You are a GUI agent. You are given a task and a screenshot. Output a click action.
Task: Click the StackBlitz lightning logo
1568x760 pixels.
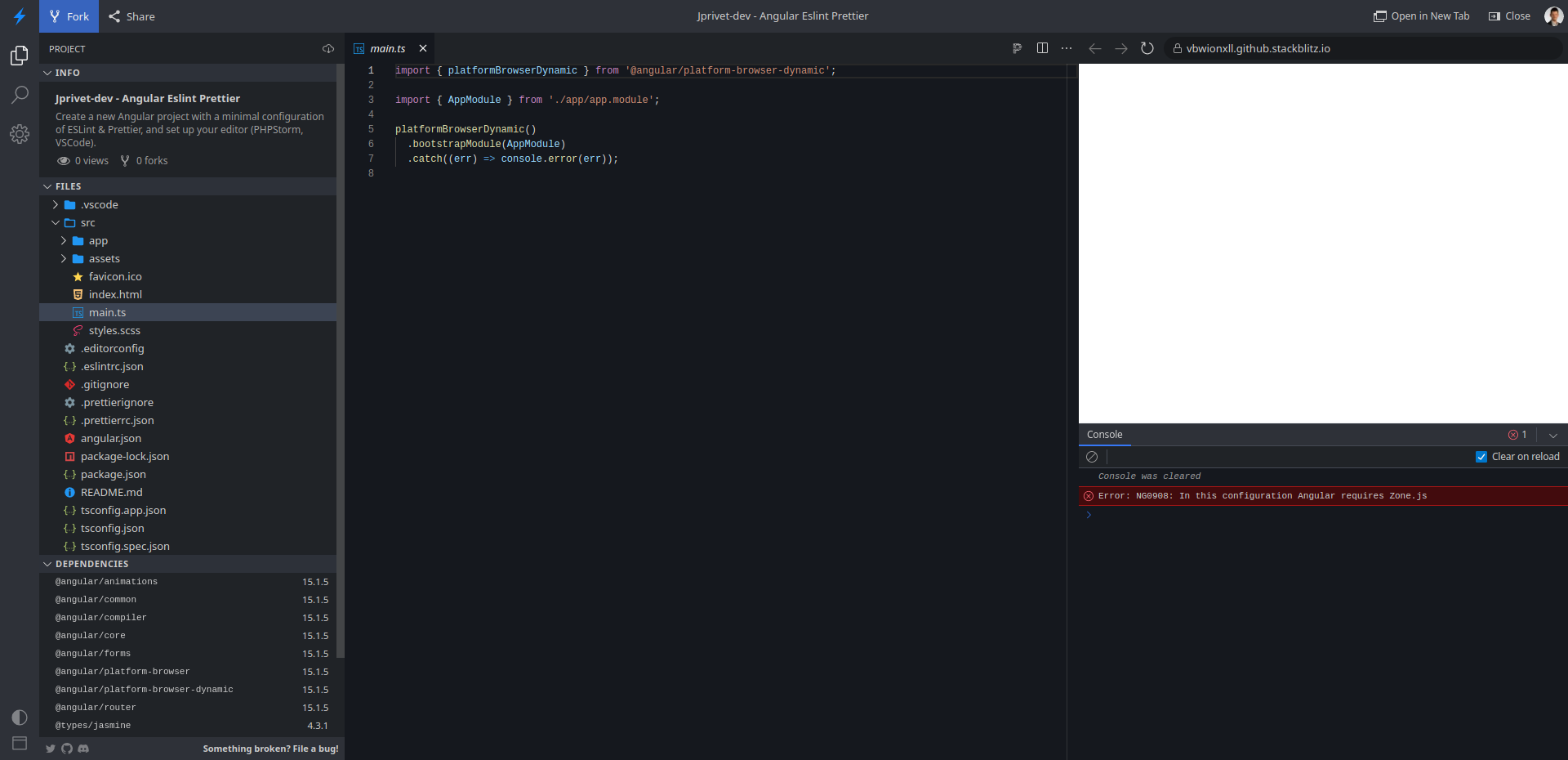pyautogui.click(x=20, y=16)
